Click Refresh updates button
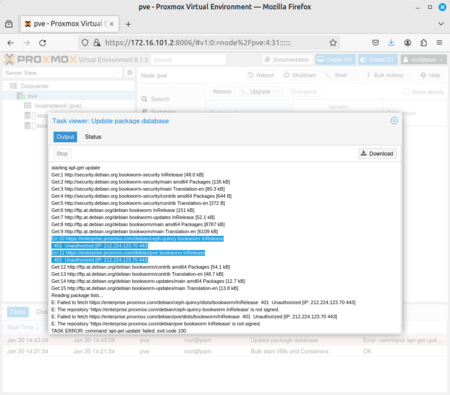 click(222, 91)
